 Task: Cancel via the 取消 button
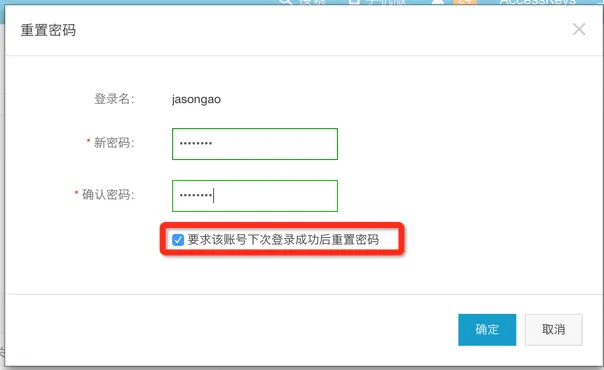(x=554, y=330)
